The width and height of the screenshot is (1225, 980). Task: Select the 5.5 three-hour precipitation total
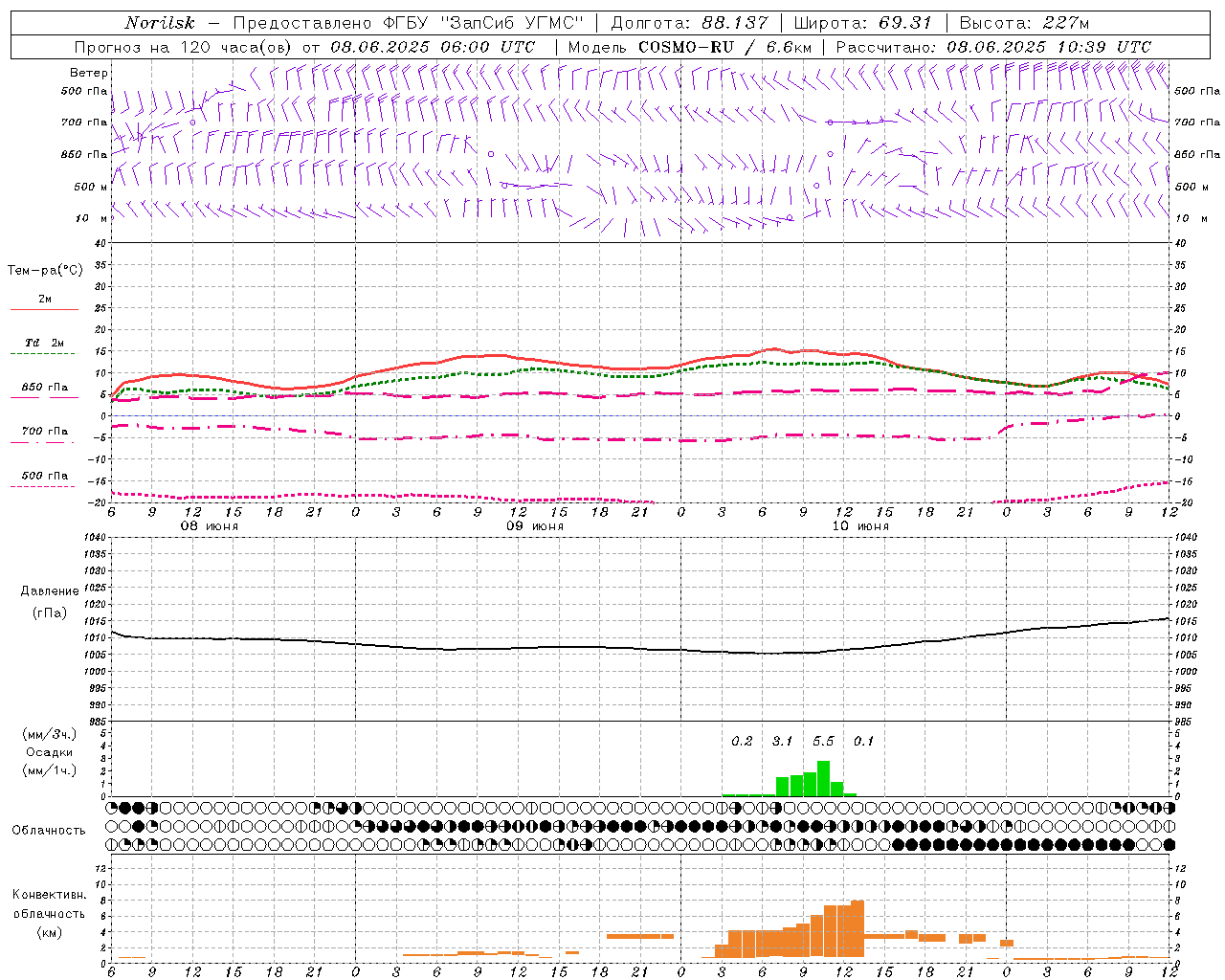[x=823, y=742]
